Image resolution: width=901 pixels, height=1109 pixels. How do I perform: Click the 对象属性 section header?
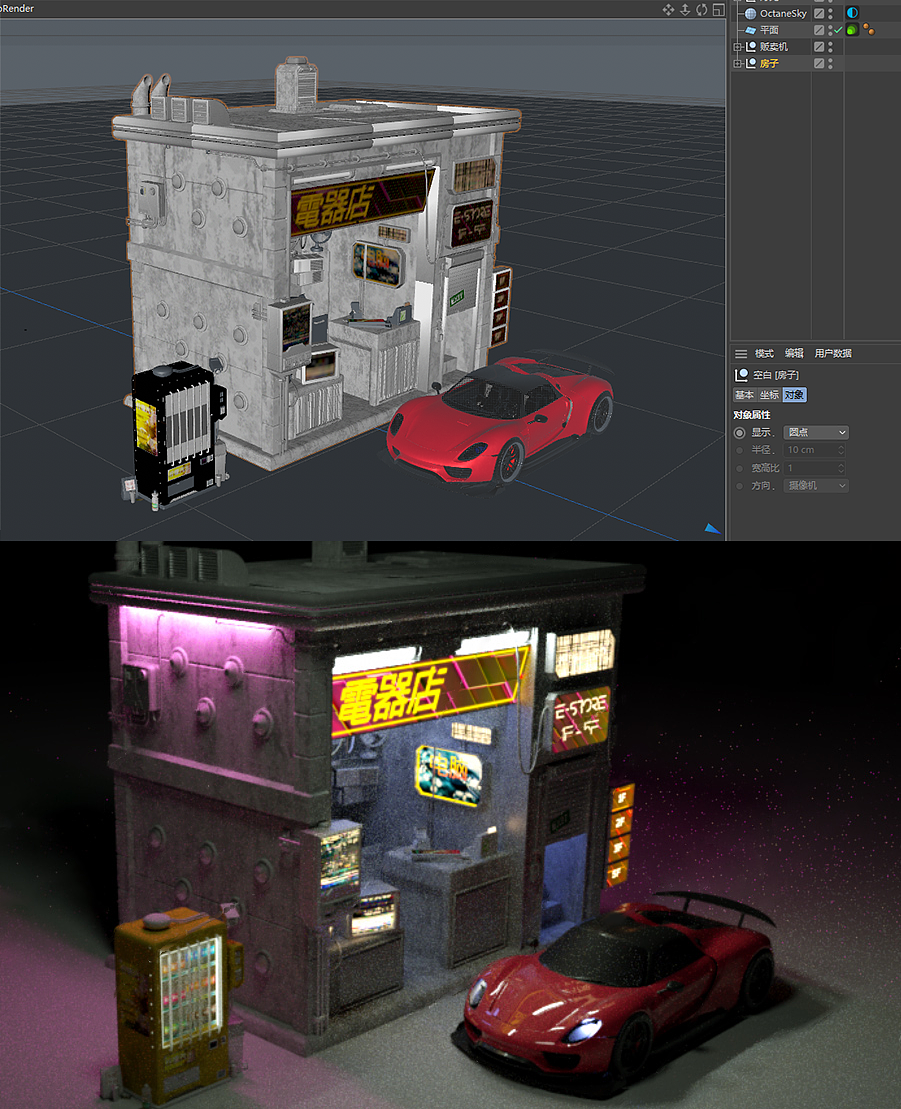coord(752,415)
